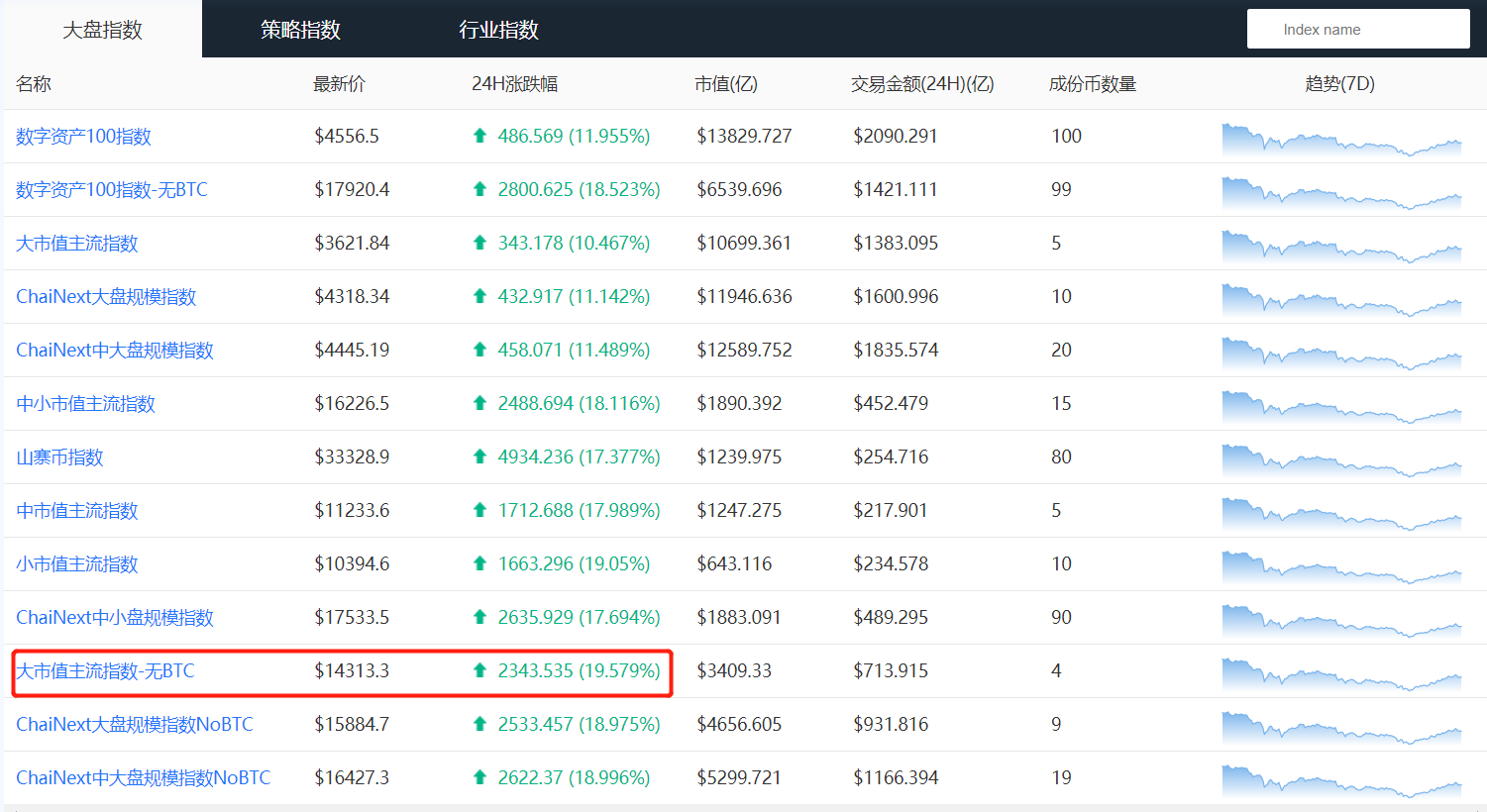
Task: Click the green up arrow beside 2622.37 (18.996%)
Action: click(479, 777)
